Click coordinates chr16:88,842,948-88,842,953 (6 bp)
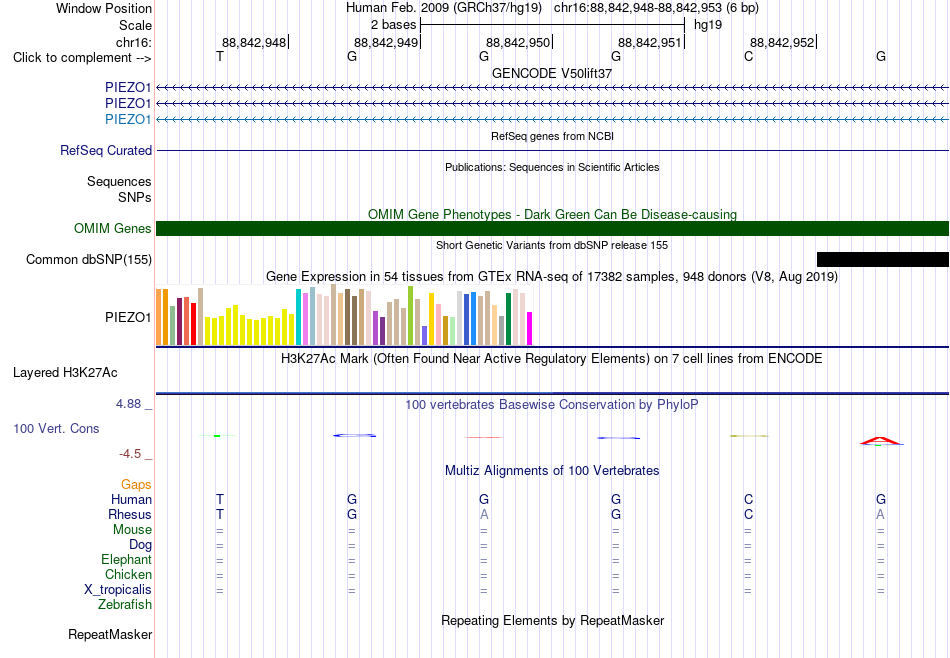950x658 pixels. pos(656,8)
